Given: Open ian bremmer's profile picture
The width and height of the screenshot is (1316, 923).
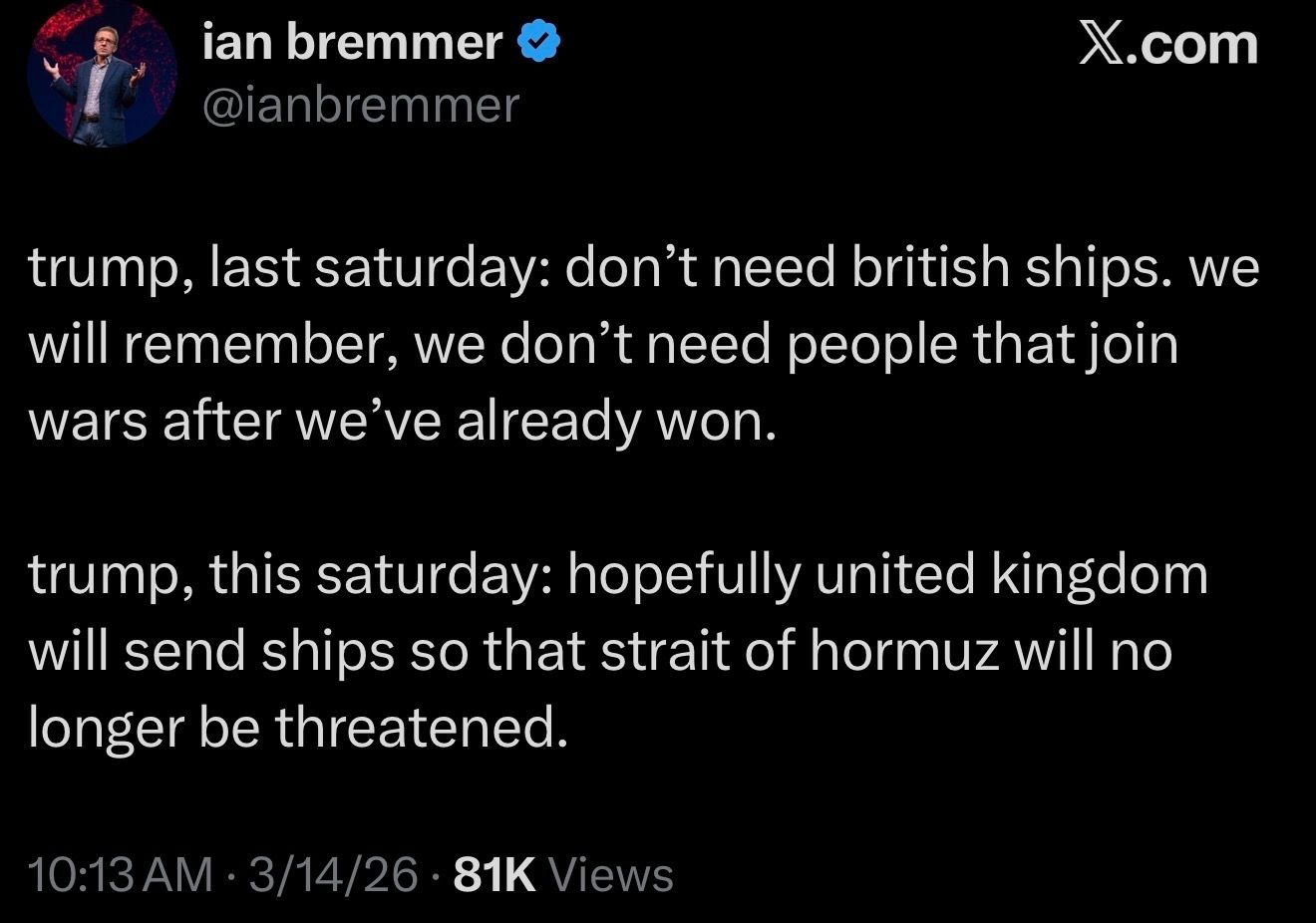Looking at the screenshot, I should coord(102,74).
